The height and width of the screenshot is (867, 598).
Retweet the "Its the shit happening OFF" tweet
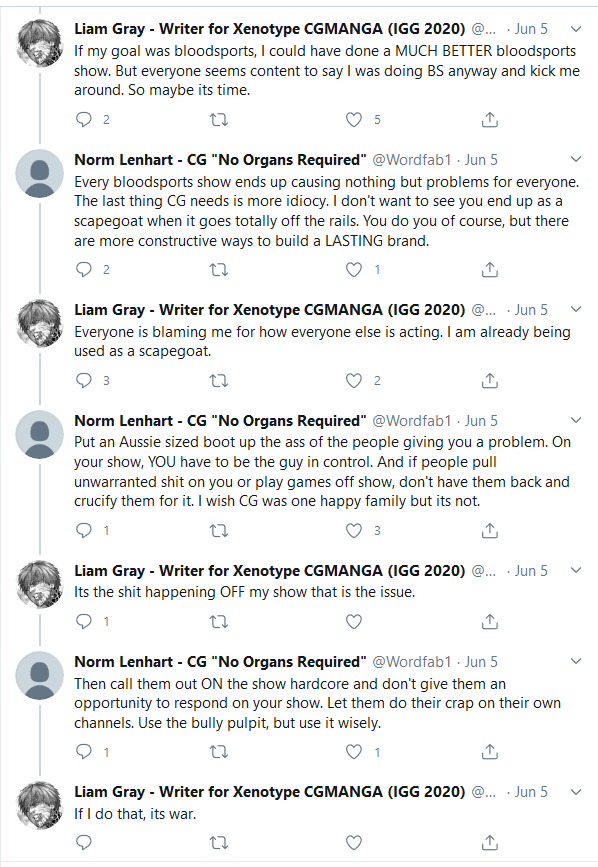(219, 621)
